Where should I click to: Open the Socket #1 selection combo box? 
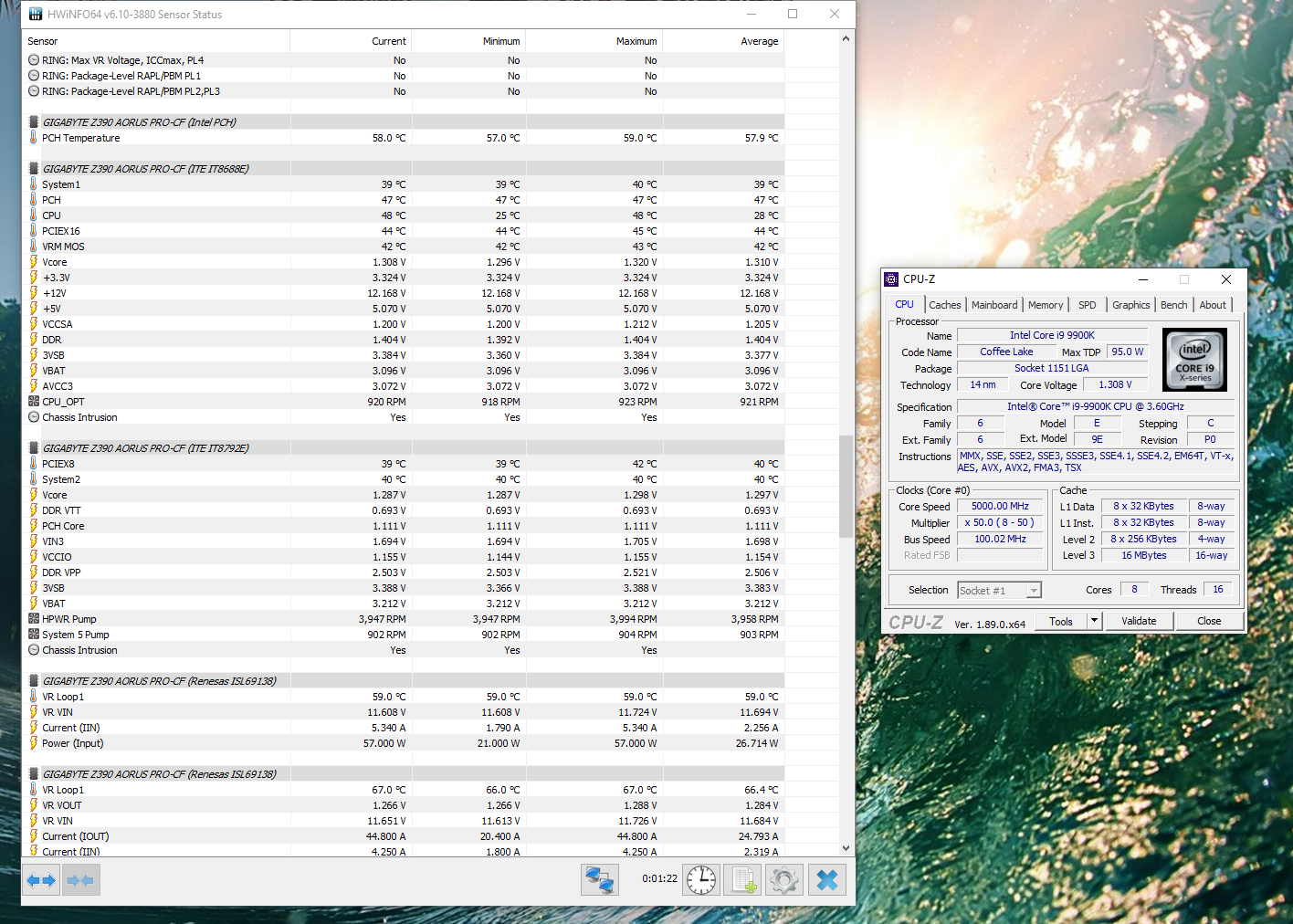[x=999, y=591]
